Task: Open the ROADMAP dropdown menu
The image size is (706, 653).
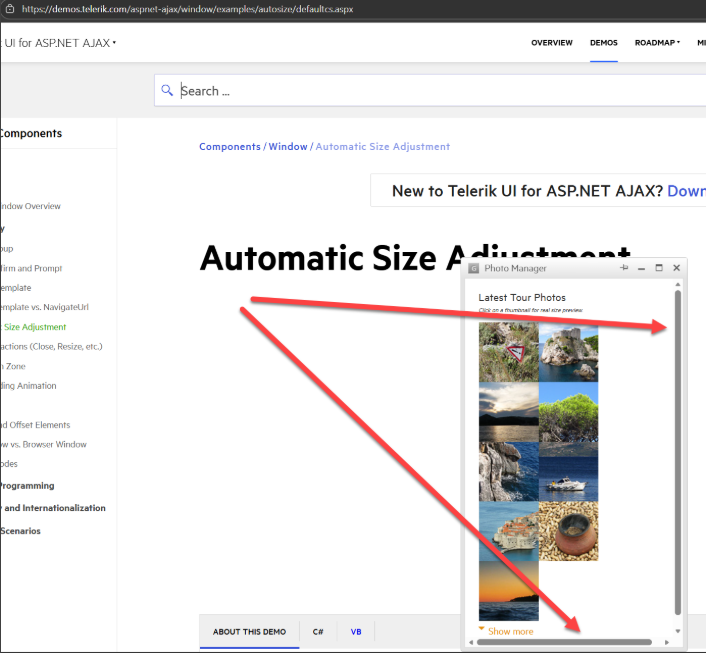Action: (657, 43)
